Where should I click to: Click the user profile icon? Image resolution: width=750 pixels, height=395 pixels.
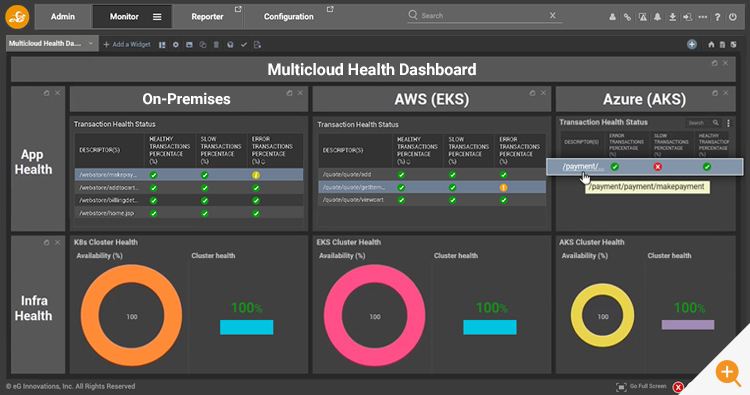612,17
